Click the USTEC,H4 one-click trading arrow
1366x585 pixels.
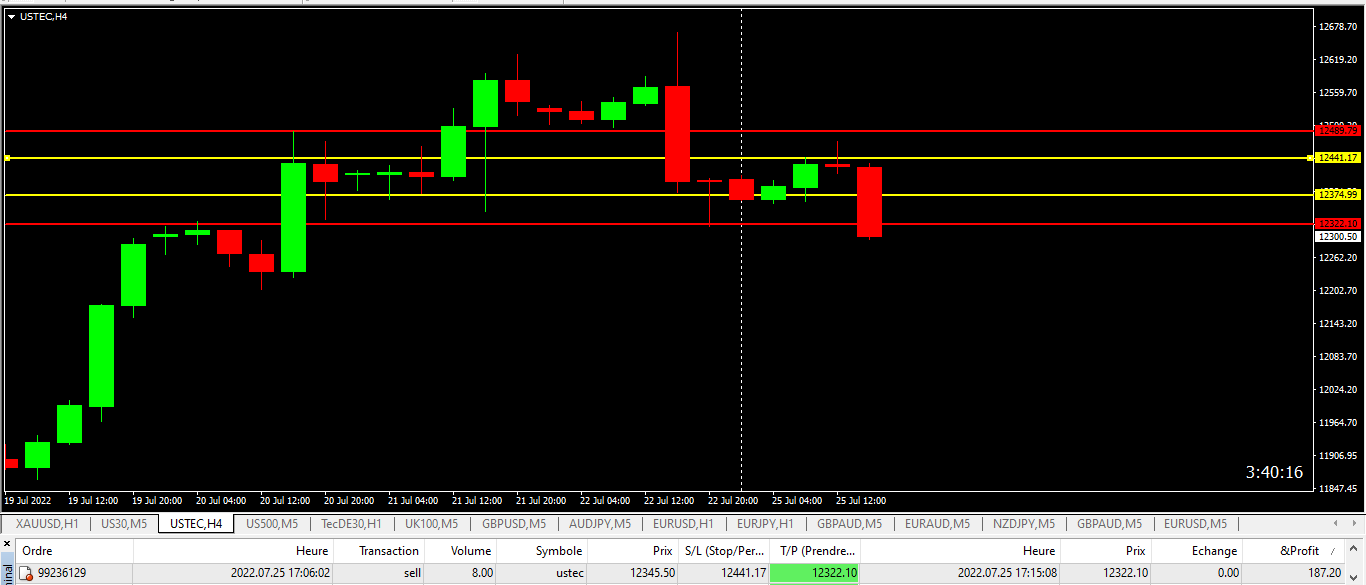[11, 16]
